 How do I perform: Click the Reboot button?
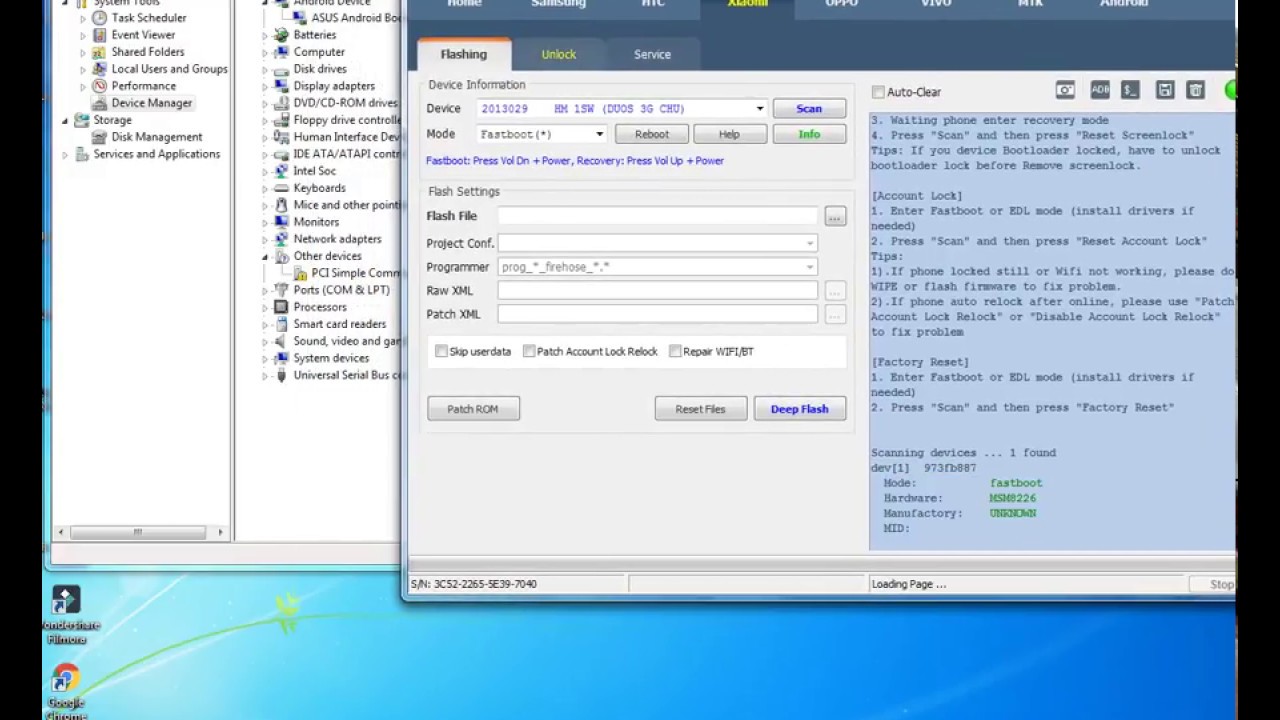coord(651,134)
